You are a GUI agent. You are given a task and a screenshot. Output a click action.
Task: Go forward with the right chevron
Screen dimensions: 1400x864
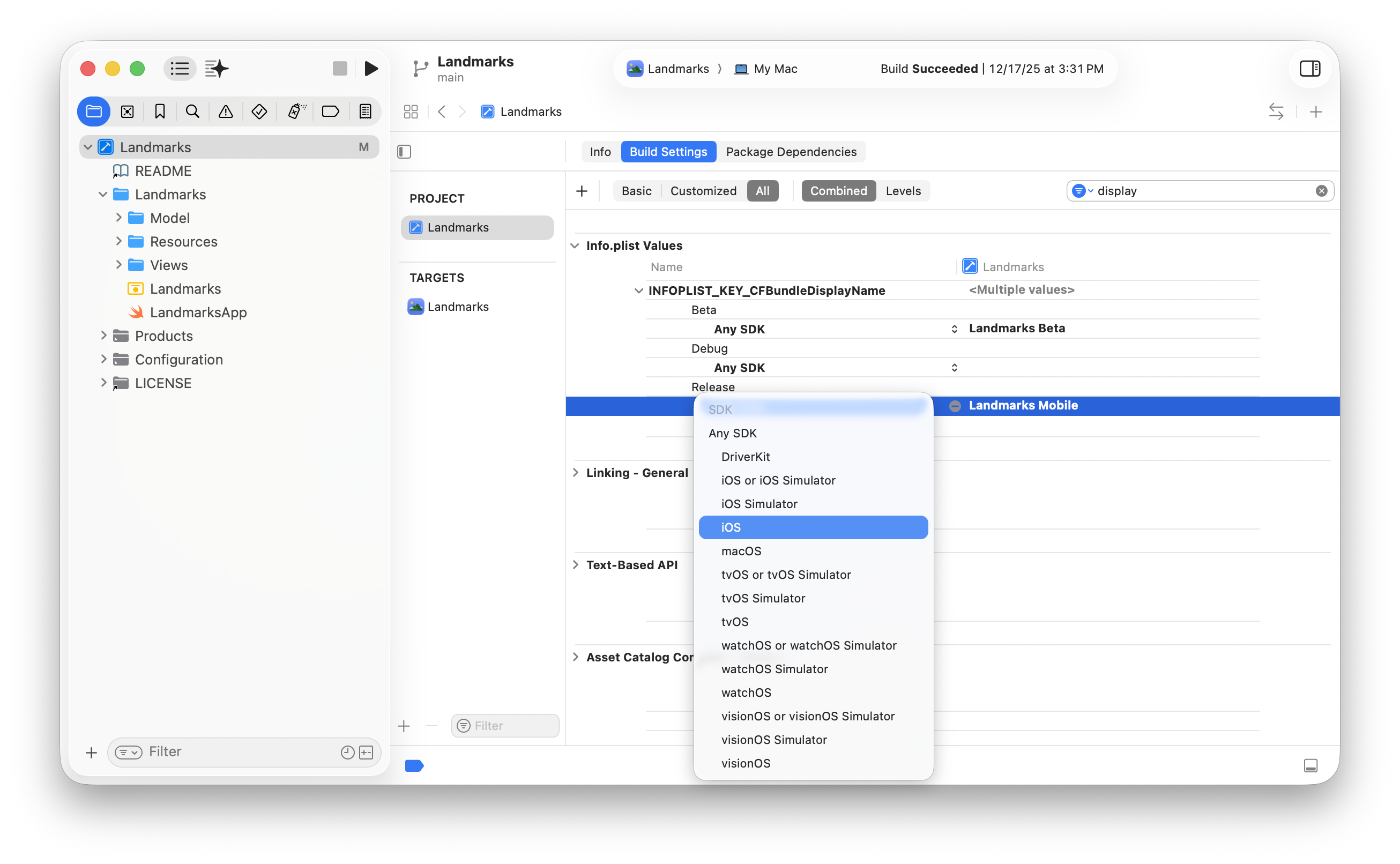pyautogui.click(x=462, y=111)
